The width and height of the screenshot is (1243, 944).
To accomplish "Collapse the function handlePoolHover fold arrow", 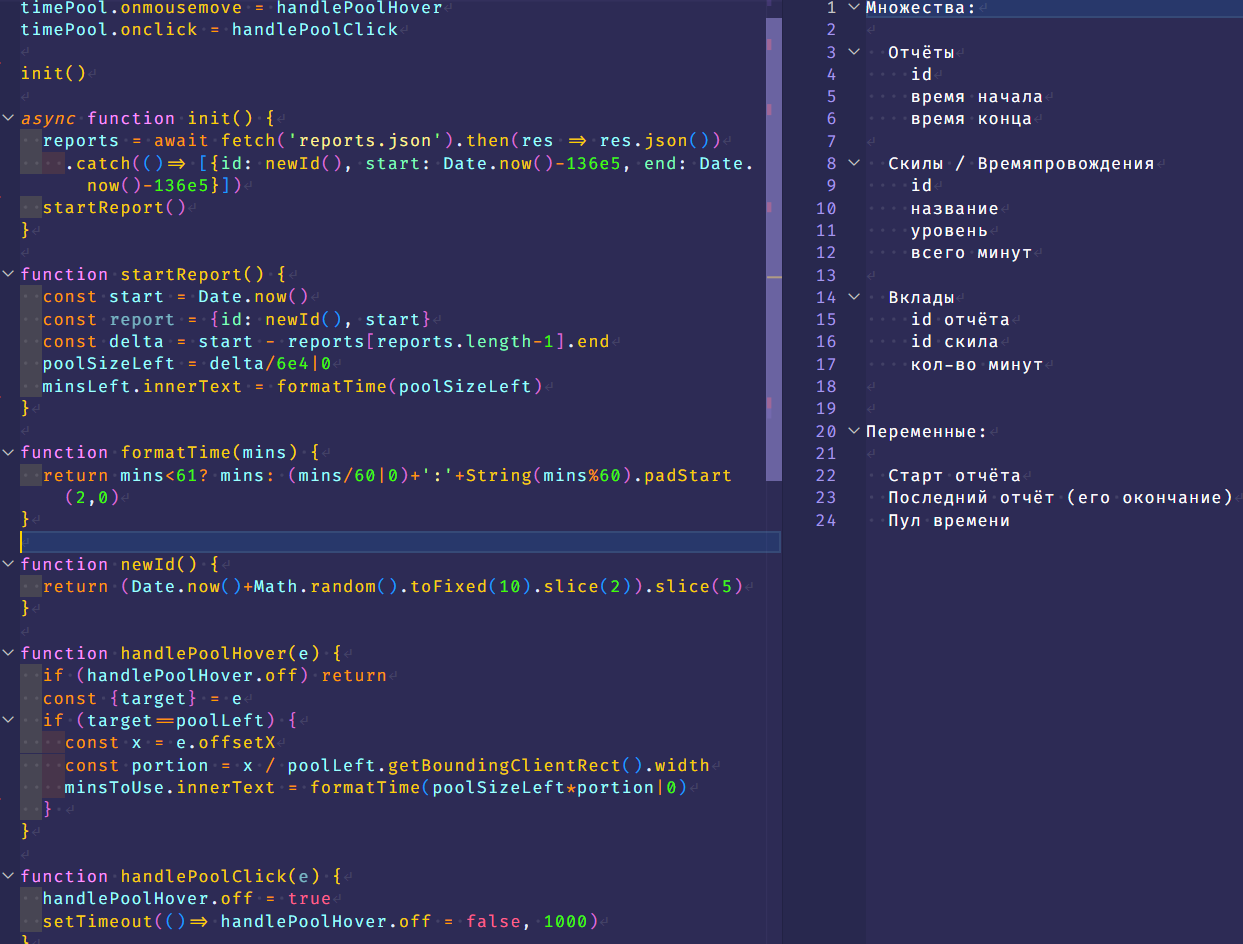I will click(8, 653).
